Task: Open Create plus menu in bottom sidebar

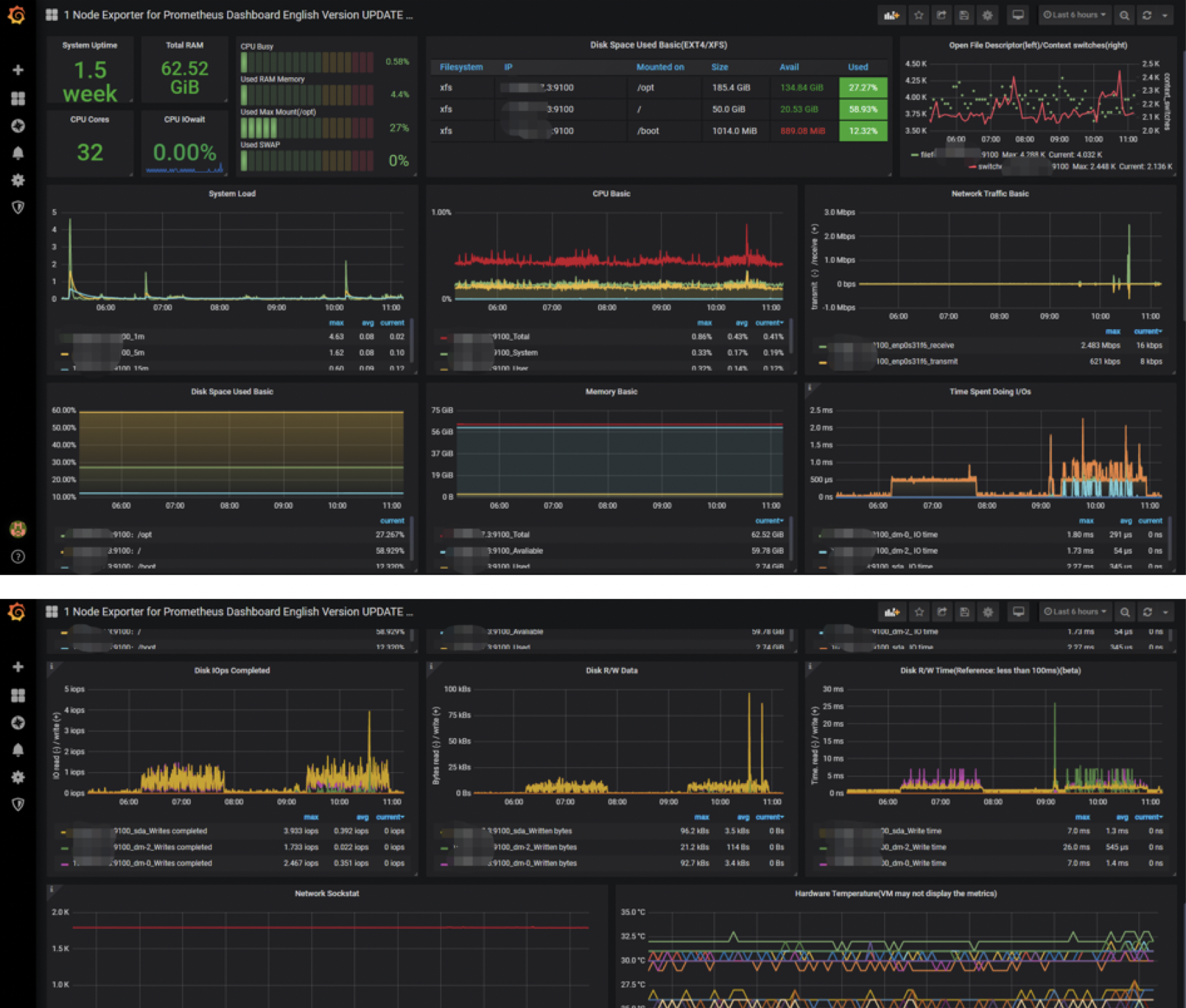Action: [x=18, y=667]
